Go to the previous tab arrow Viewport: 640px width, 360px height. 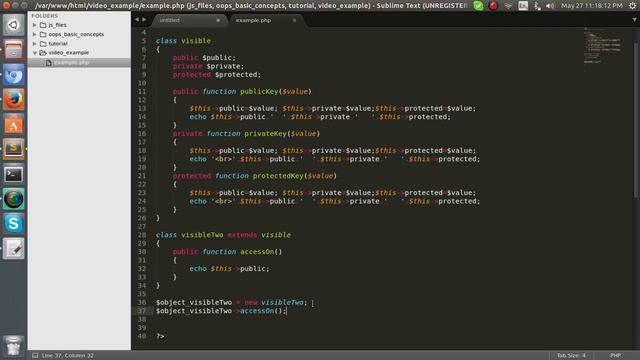pos(137,20)
